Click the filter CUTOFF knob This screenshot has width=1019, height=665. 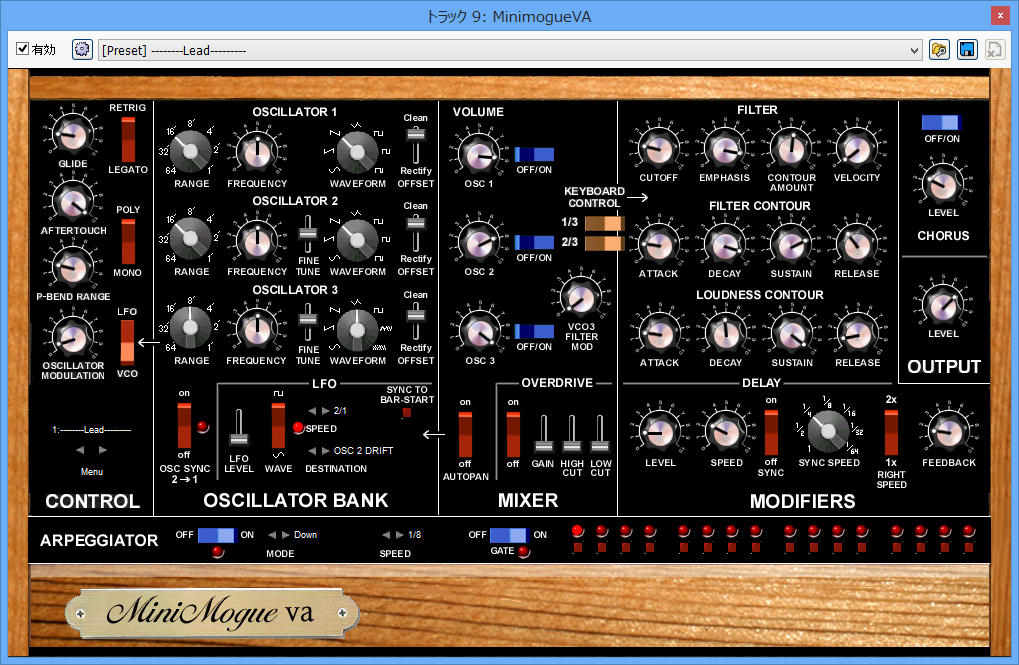658,148
